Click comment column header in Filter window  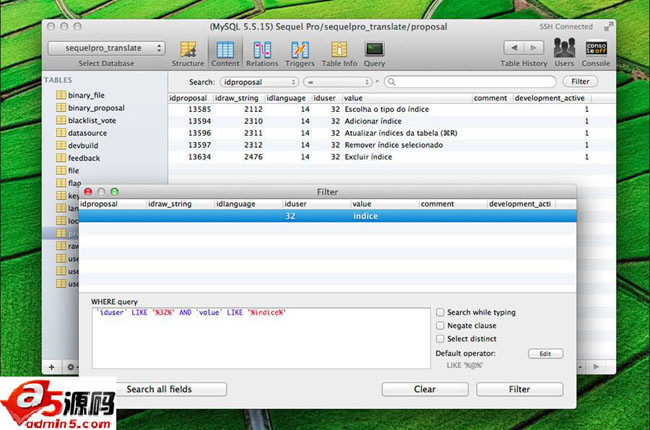pyautogui.click(x=453, y=204)
